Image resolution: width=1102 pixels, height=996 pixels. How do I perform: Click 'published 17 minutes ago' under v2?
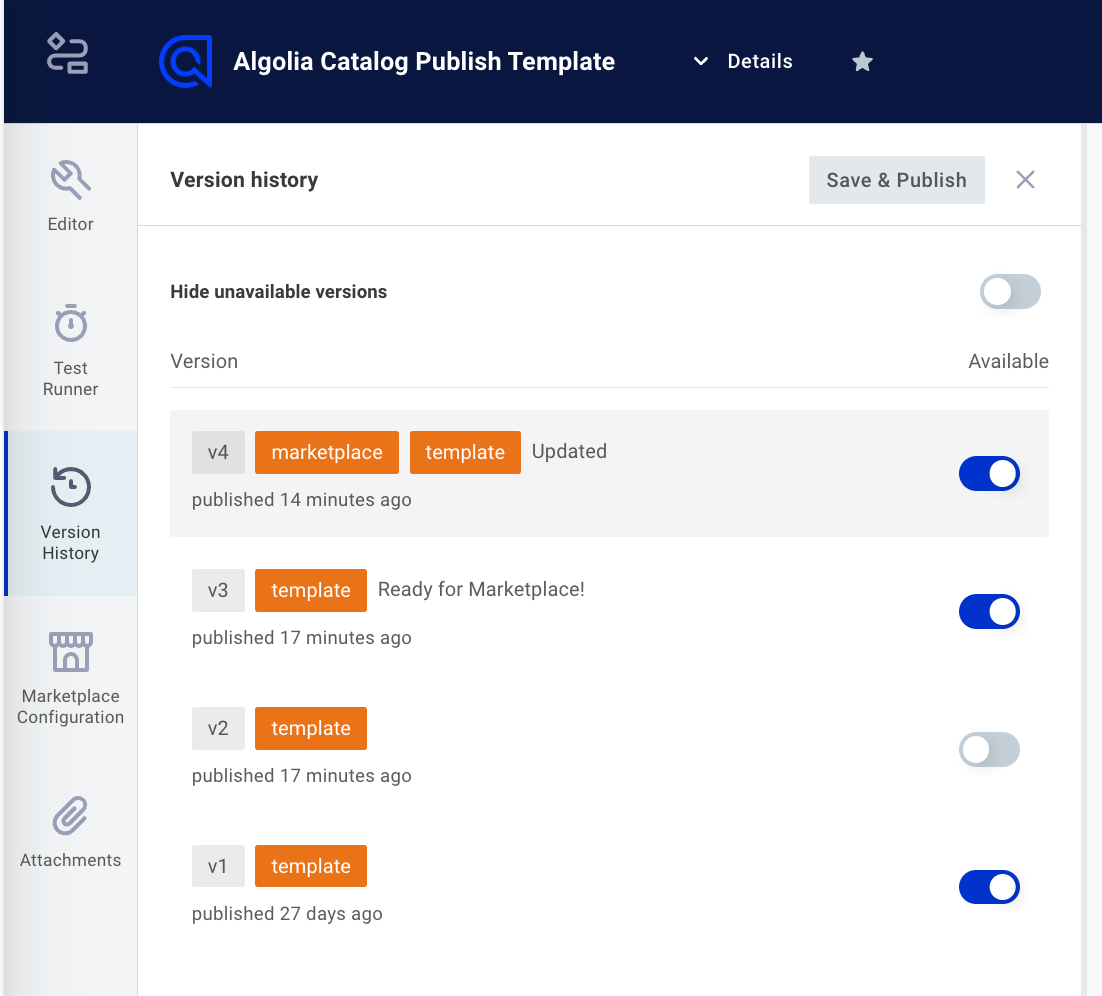point(302,776)
